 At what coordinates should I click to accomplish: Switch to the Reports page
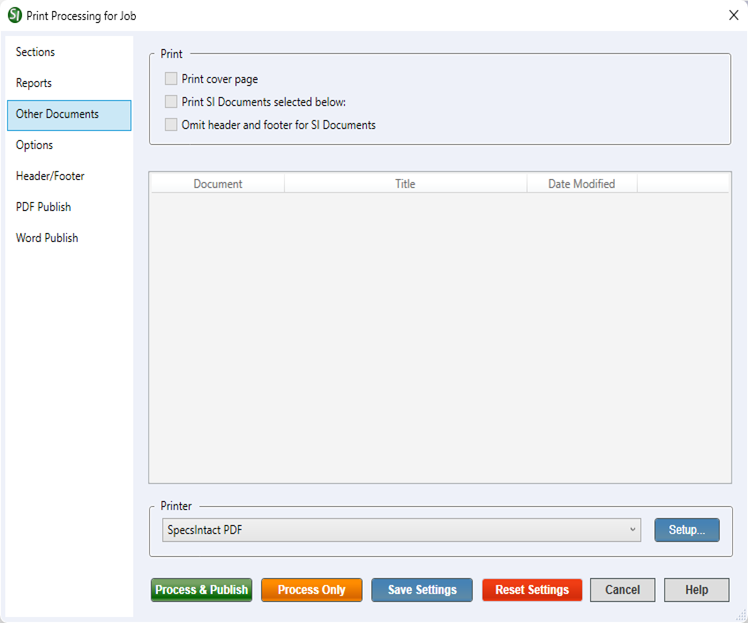(x=69, y=83)
